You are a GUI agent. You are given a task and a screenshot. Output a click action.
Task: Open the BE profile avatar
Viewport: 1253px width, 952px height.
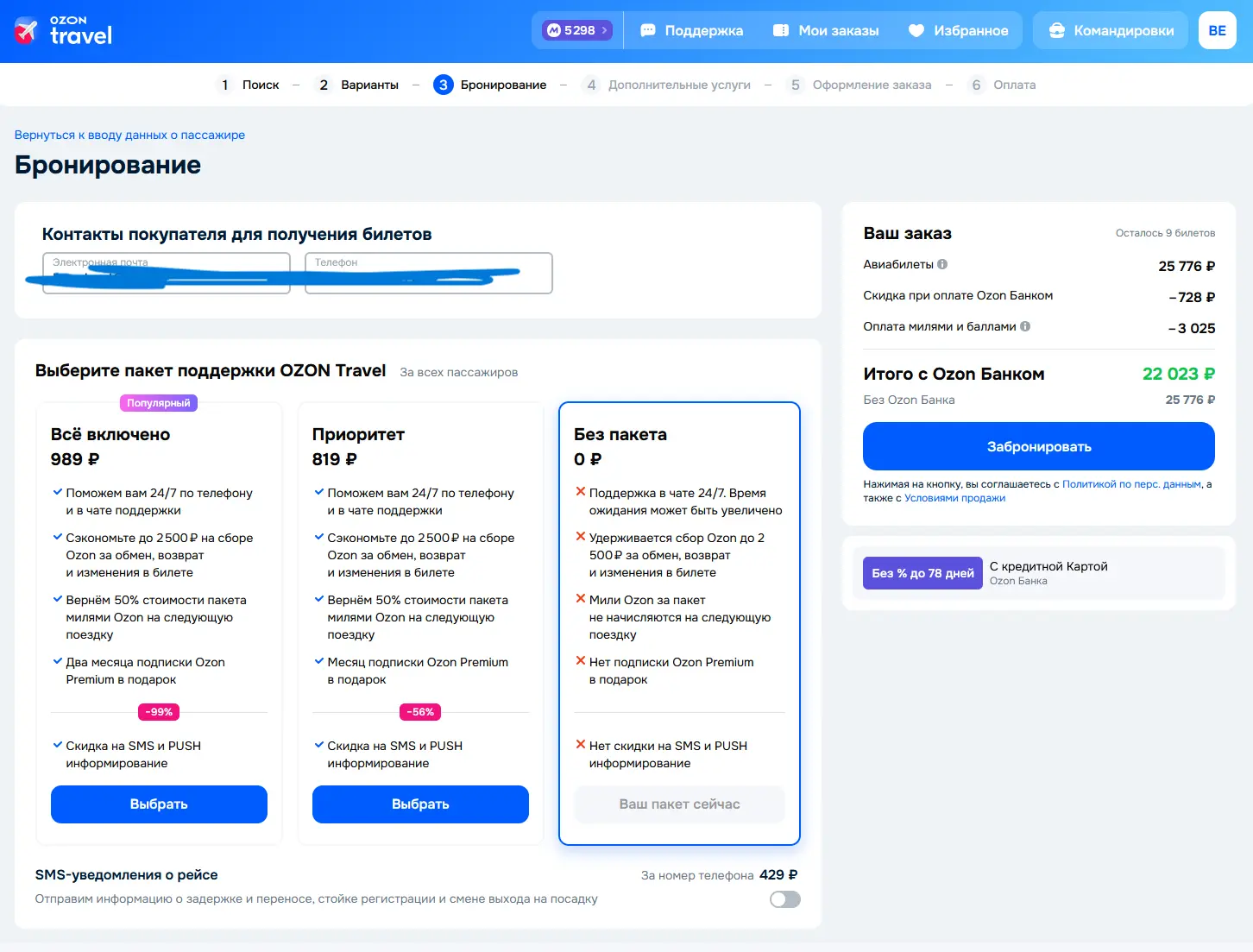point(1217,30)
